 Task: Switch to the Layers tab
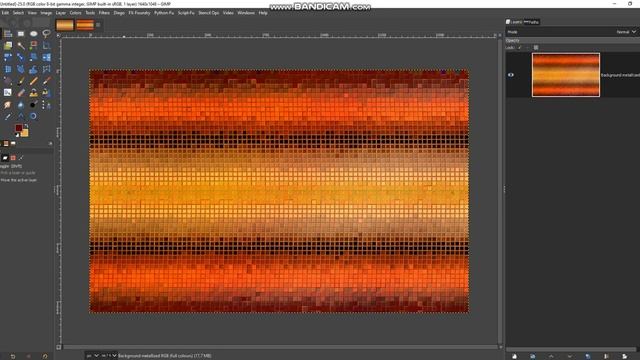[514, 22]
